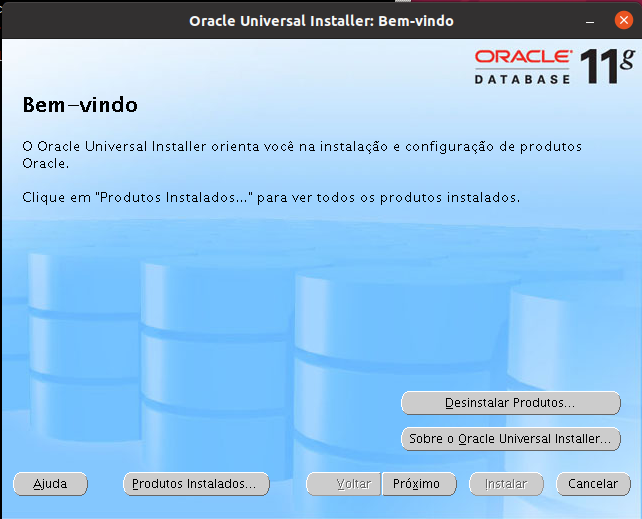Open Sobre o Oracle Universal Installer
Screen dimensions: 642x519
point(511,439)
